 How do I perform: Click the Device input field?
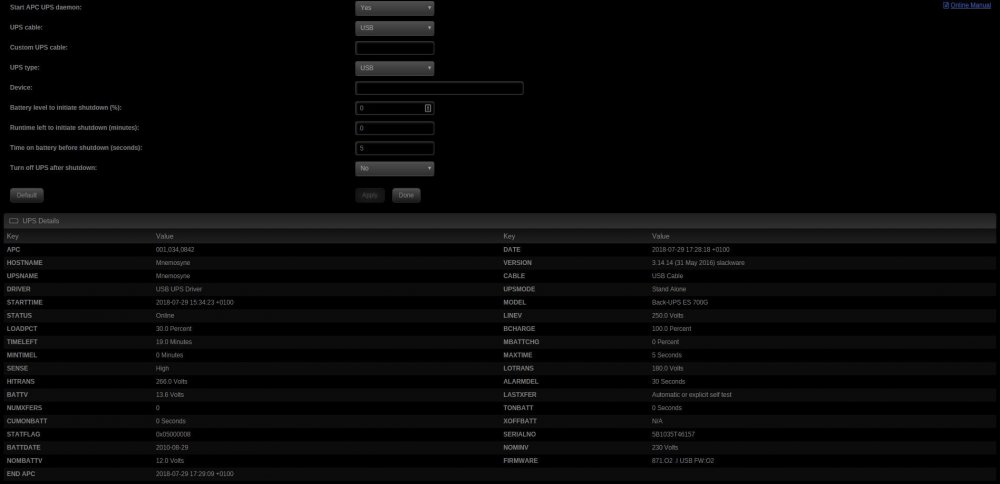[x=439, y=88]
